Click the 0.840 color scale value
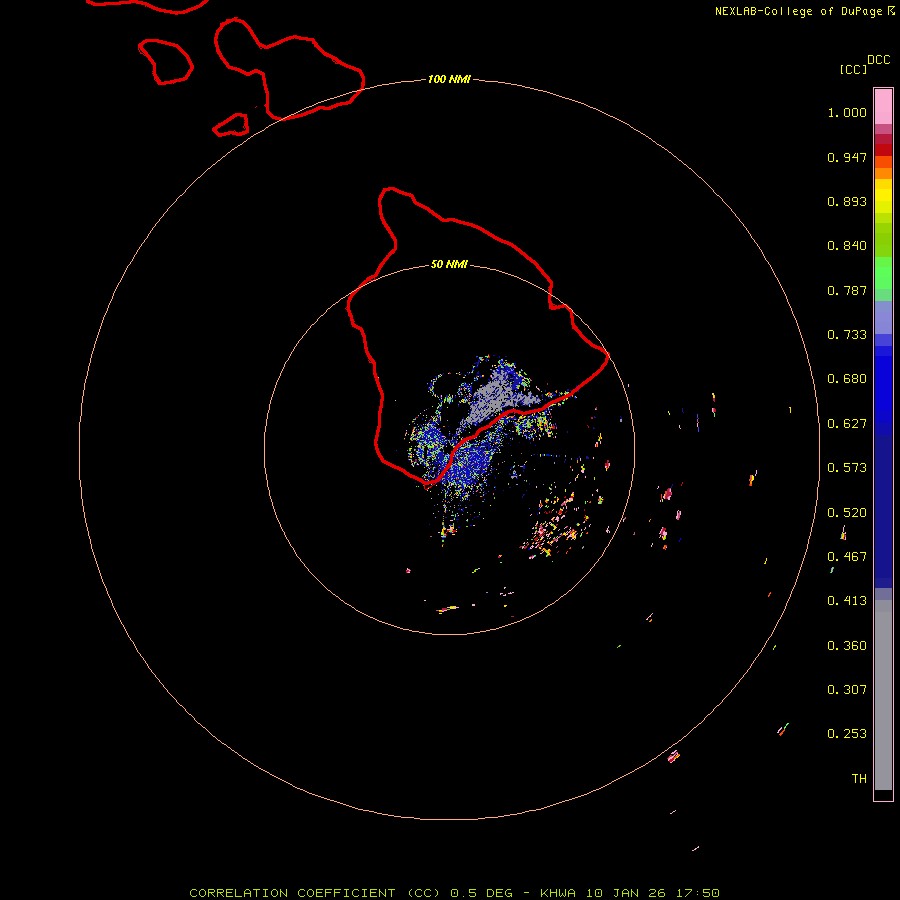Screen dimensions: 900x900 pos(847,246)
